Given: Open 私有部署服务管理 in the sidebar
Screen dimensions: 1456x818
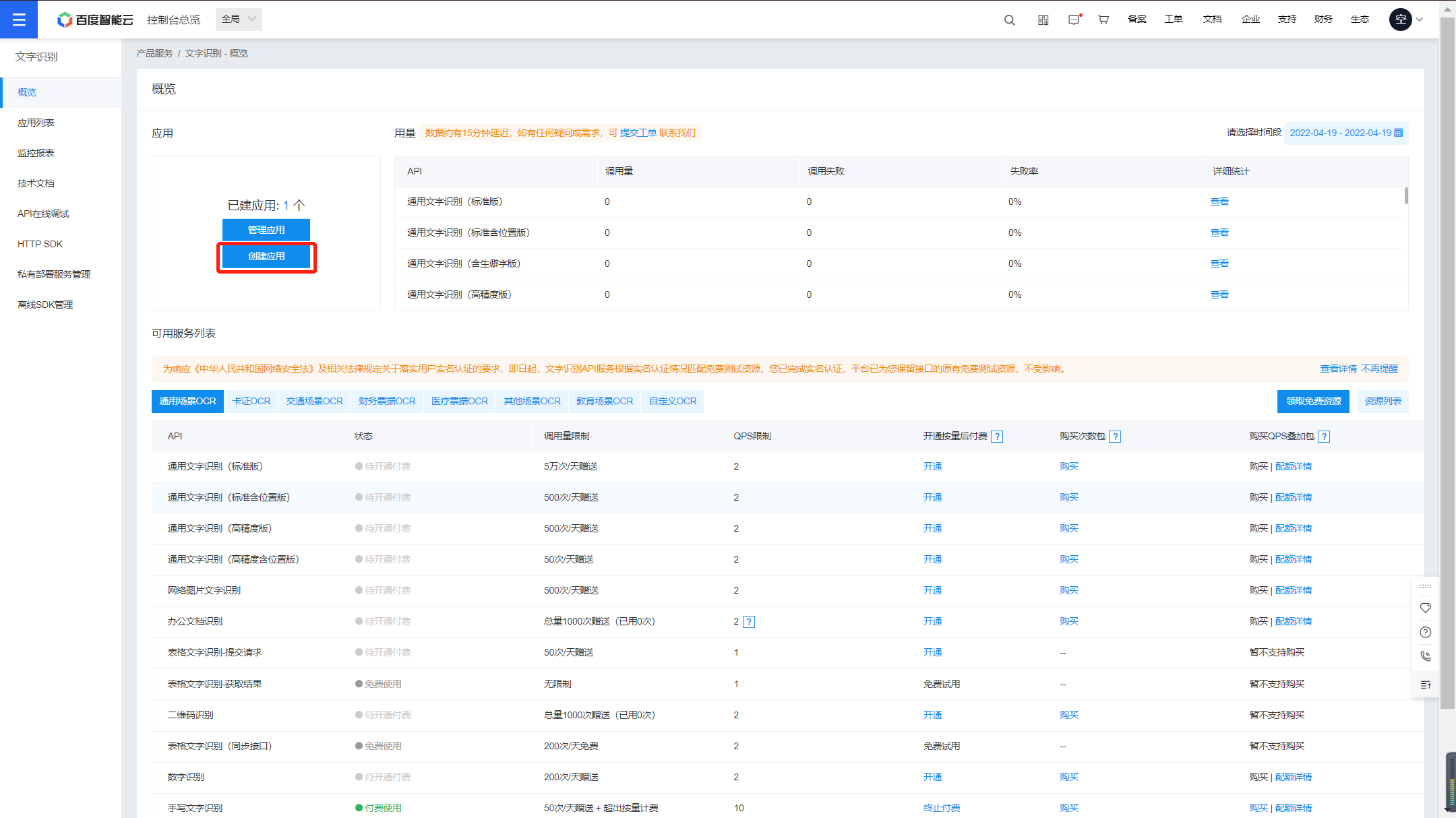Looking at the screenshot, I should (61, 274).
